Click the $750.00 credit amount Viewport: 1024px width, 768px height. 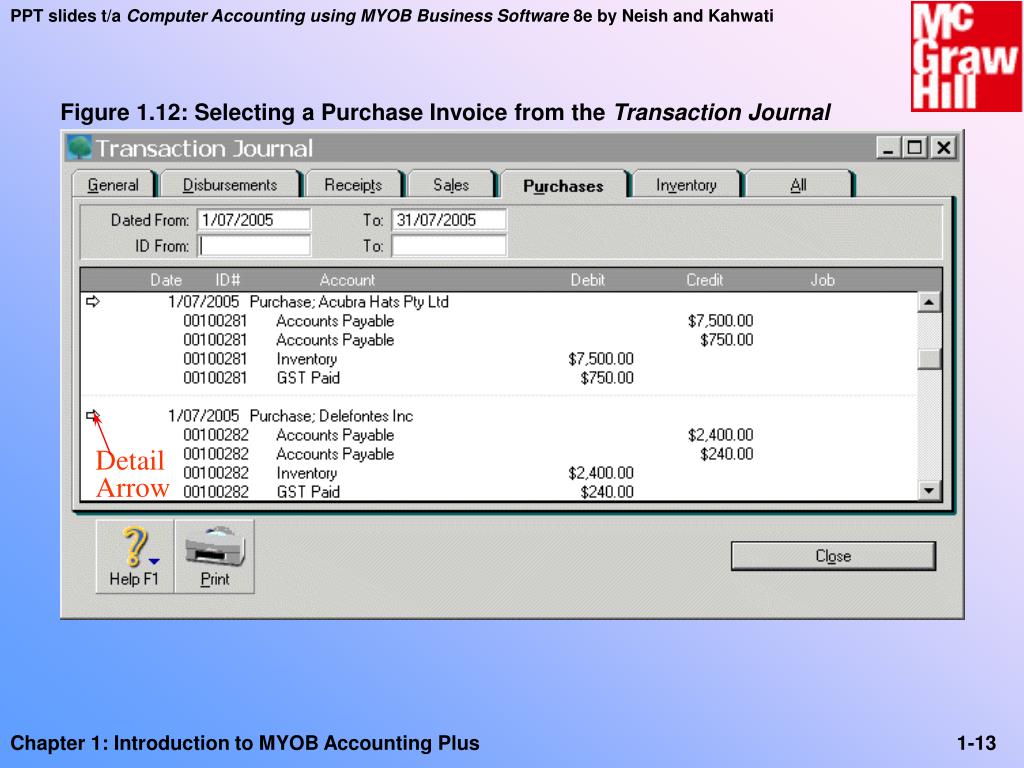pyautogui.click(x=726, y=340)
